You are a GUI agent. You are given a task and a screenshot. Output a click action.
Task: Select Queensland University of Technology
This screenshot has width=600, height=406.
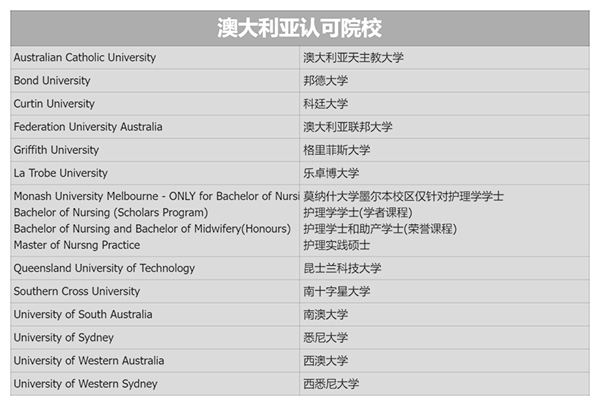(104, 268)
